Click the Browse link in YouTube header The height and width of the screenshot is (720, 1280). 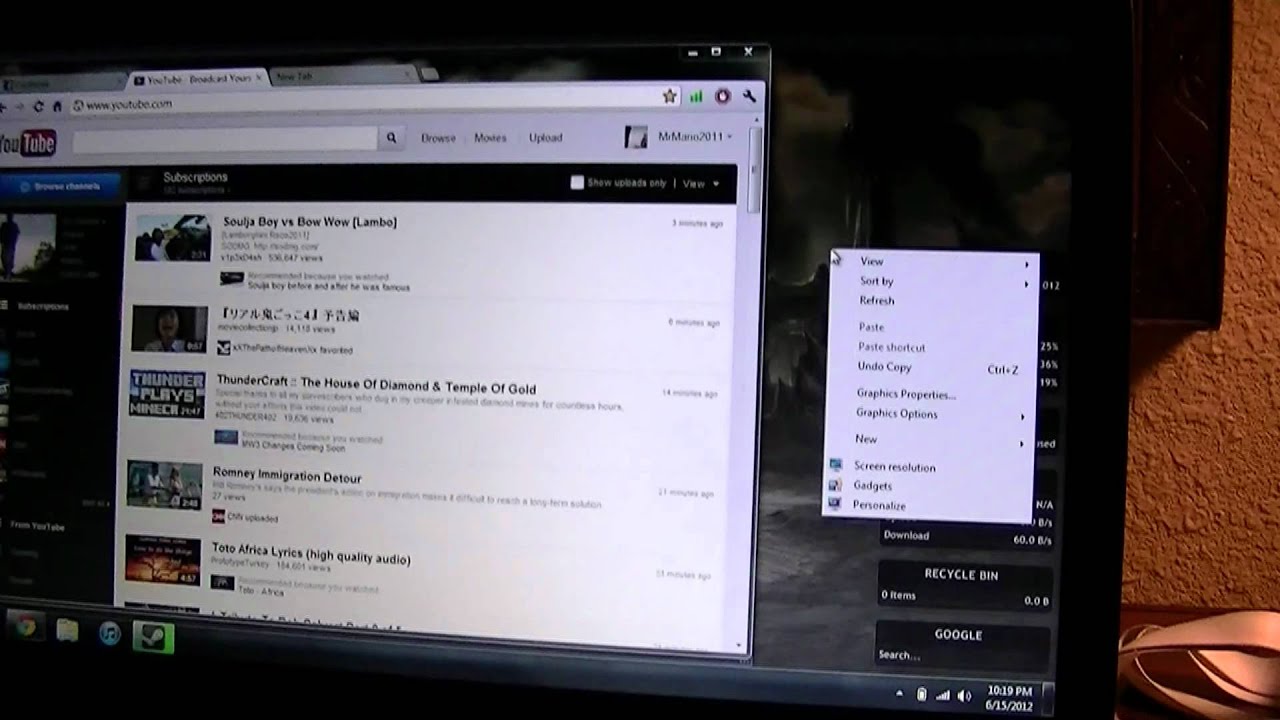pos(438,138)
